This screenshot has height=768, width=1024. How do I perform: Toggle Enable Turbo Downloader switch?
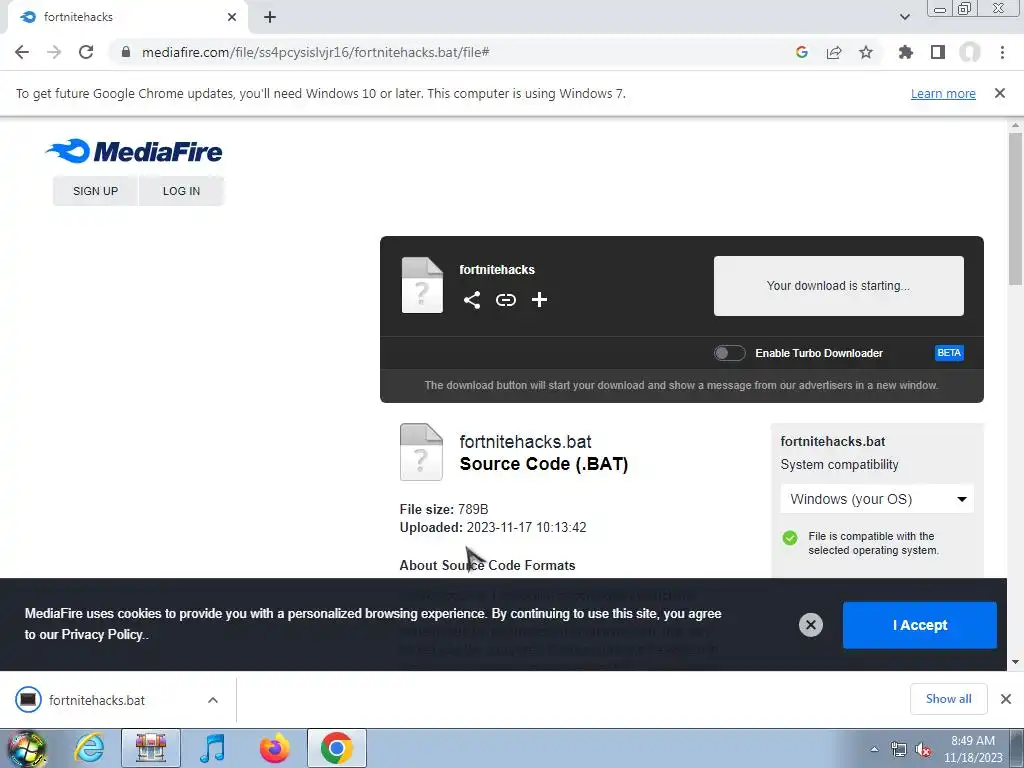point(729,353)
